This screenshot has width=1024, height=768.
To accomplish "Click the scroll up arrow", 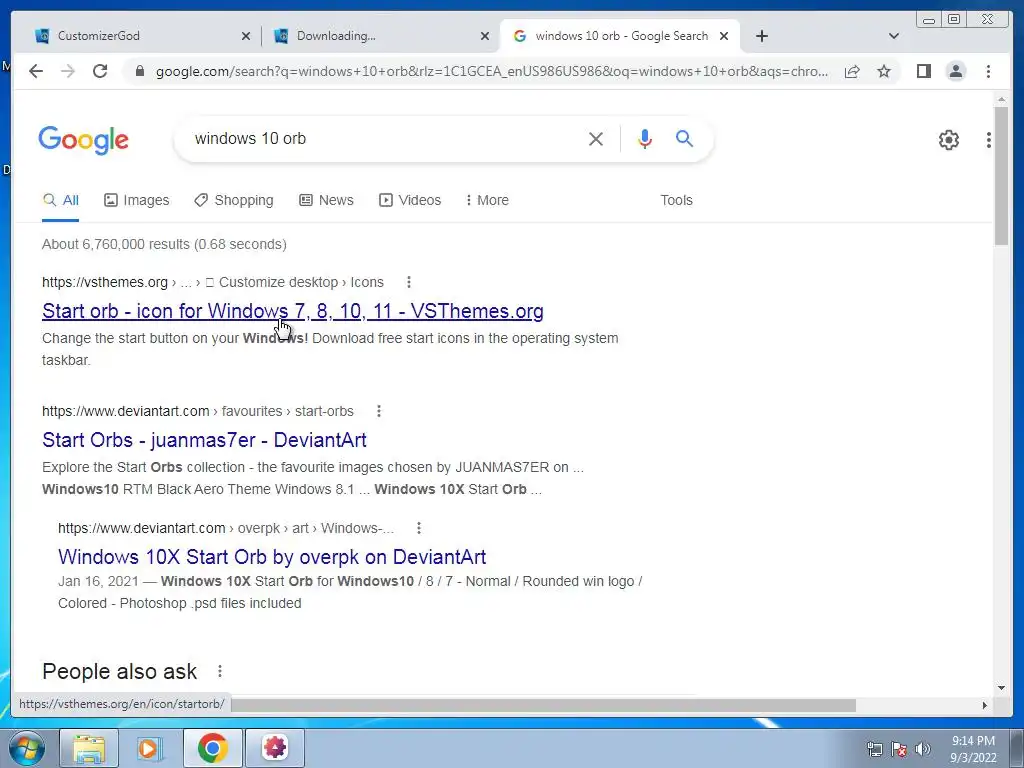I will click(x=1001, y=99).
